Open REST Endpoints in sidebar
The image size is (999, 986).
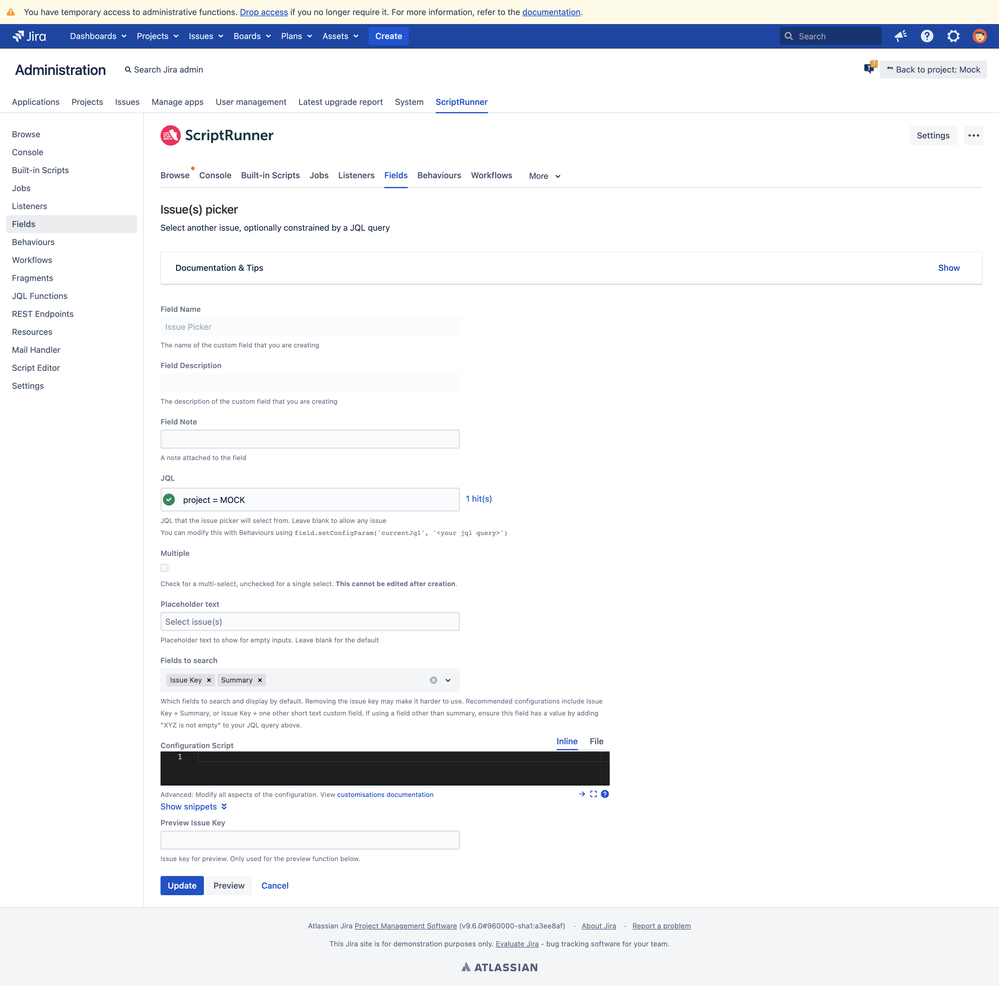pyautogui.click(x=43, y=314)
